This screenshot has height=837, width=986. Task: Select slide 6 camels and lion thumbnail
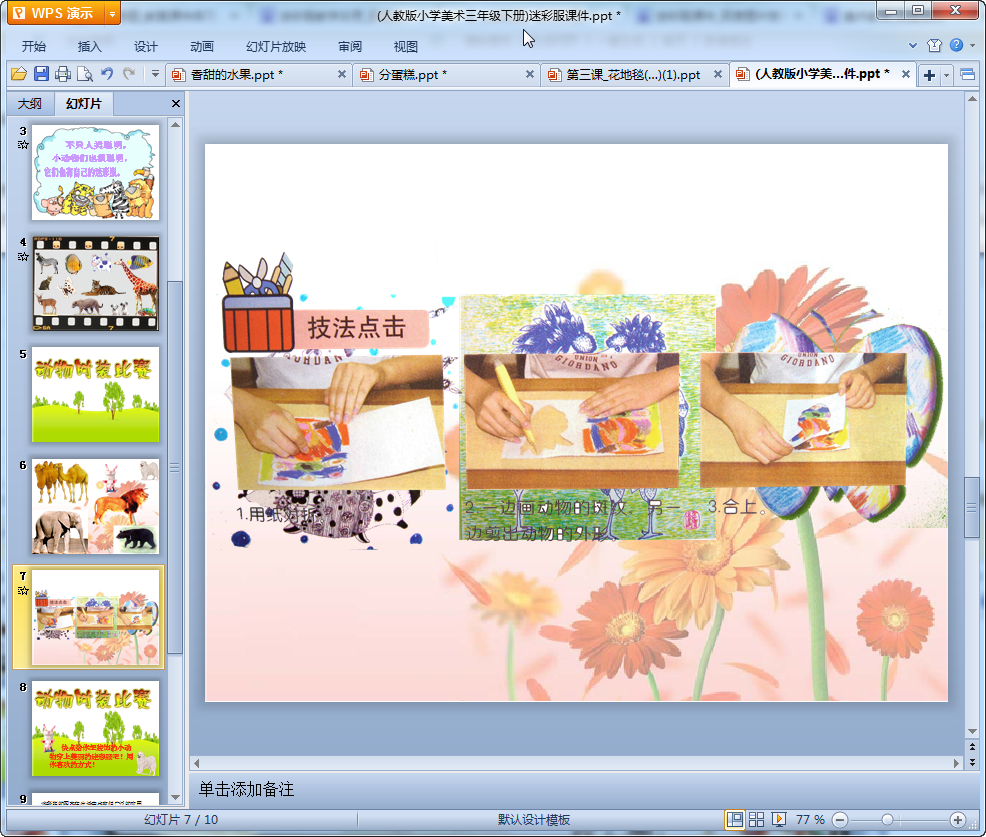pos(96,506)
